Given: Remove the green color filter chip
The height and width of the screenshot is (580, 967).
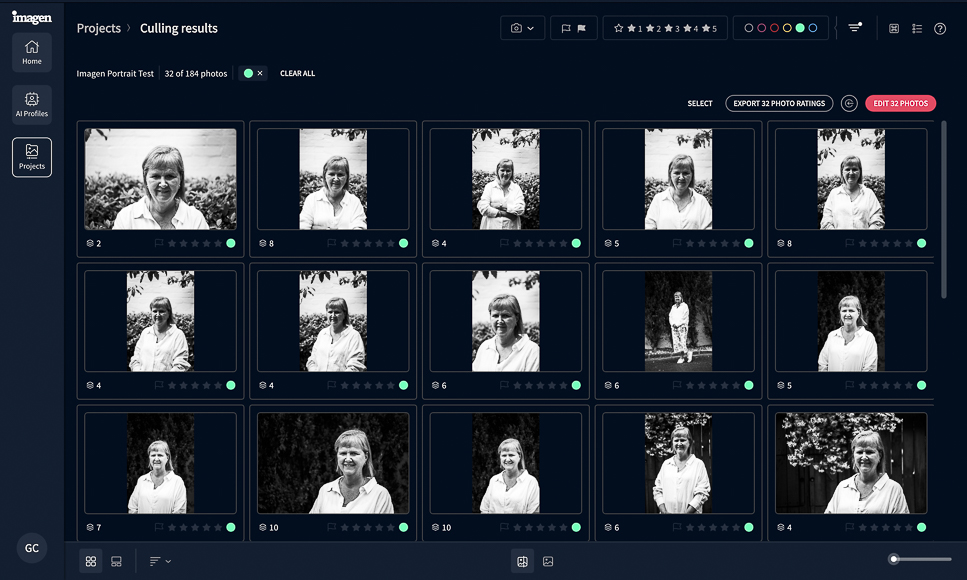Looking at the screenshot, I should point(260,74).
